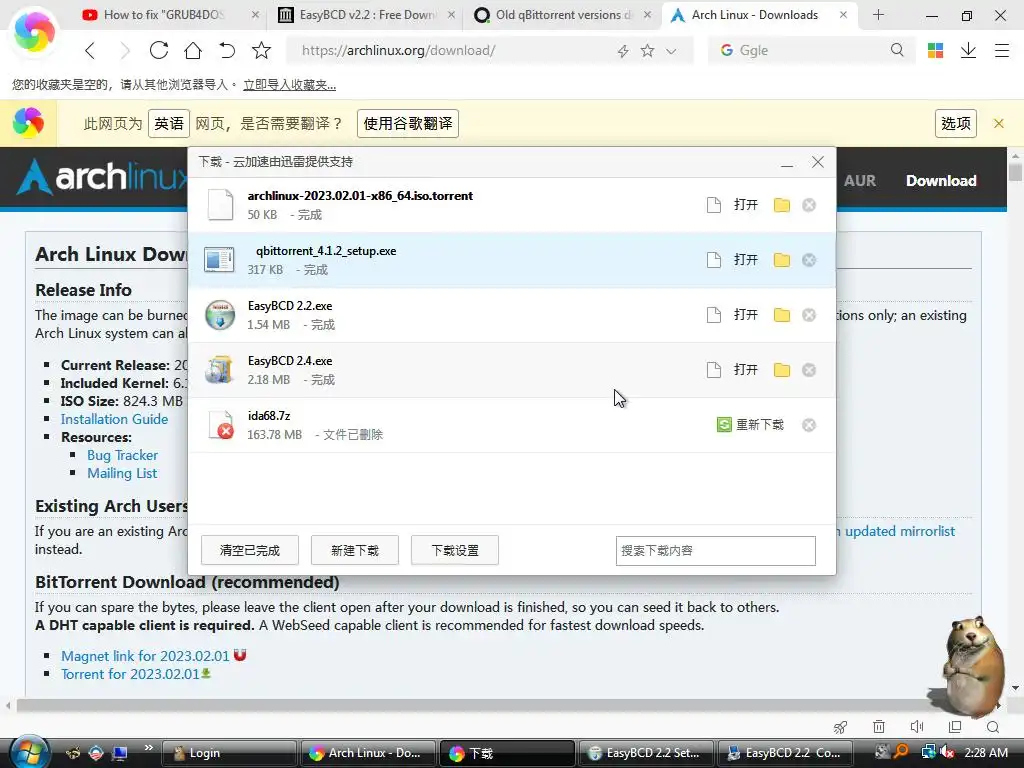1024x768 pixels.
Task: Open EasyBCD 2.4.exe with 打开
Action: pos(745,370)
